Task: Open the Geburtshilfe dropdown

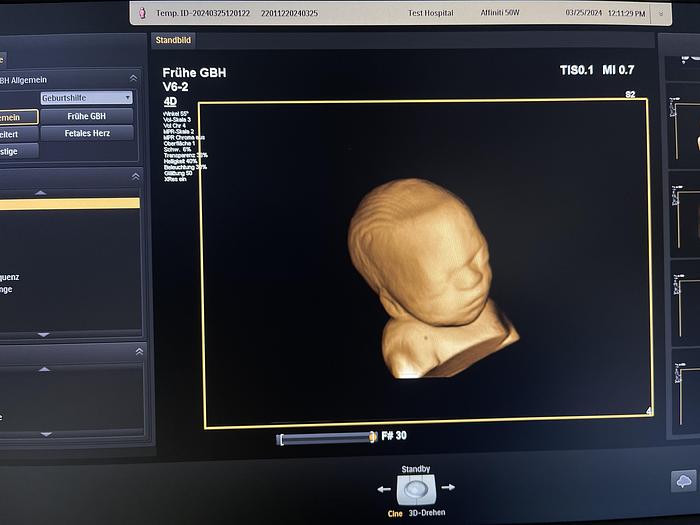Action: (86, 98)
